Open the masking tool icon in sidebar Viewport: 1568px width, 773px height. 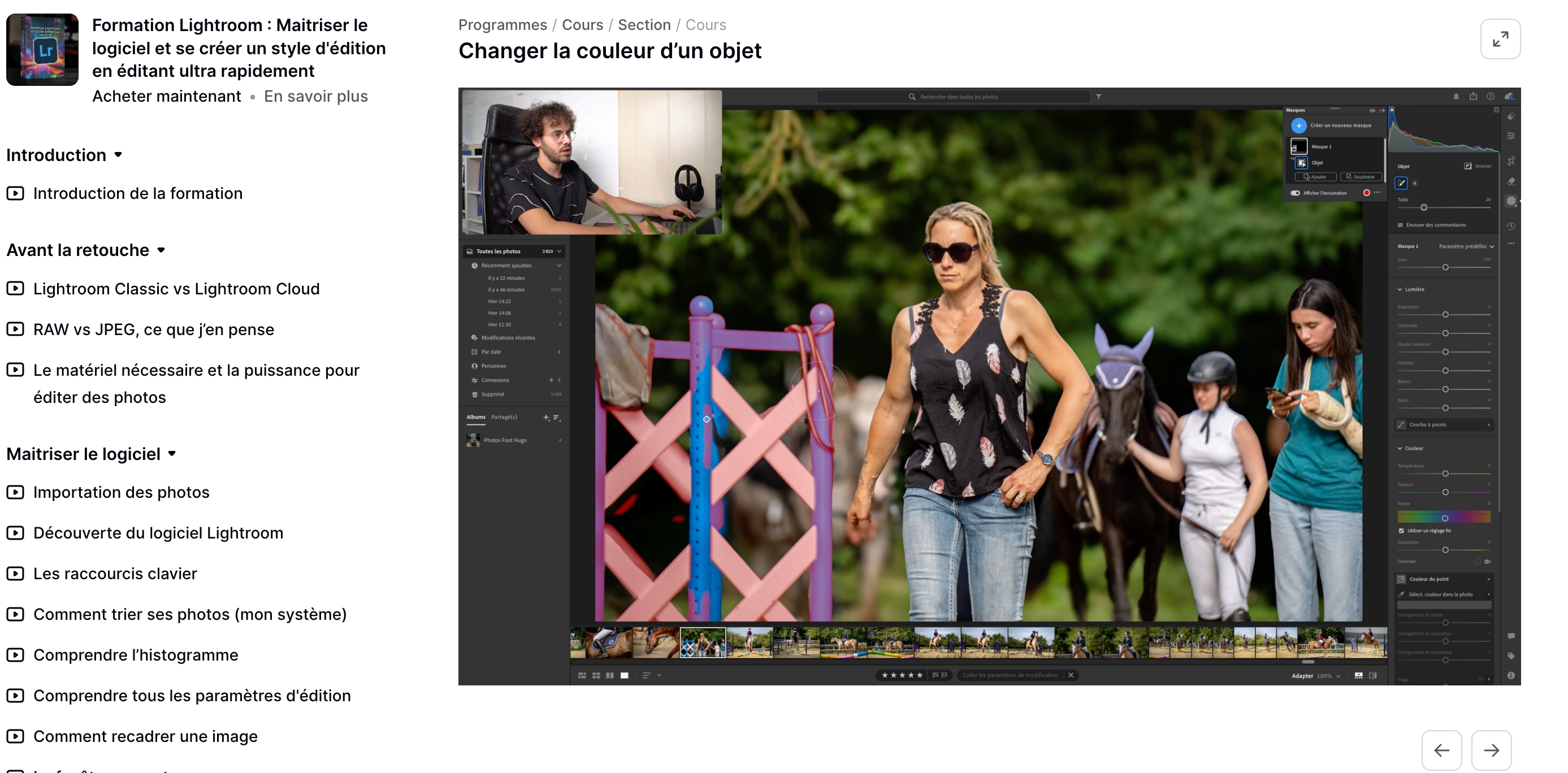(1511, 201)
